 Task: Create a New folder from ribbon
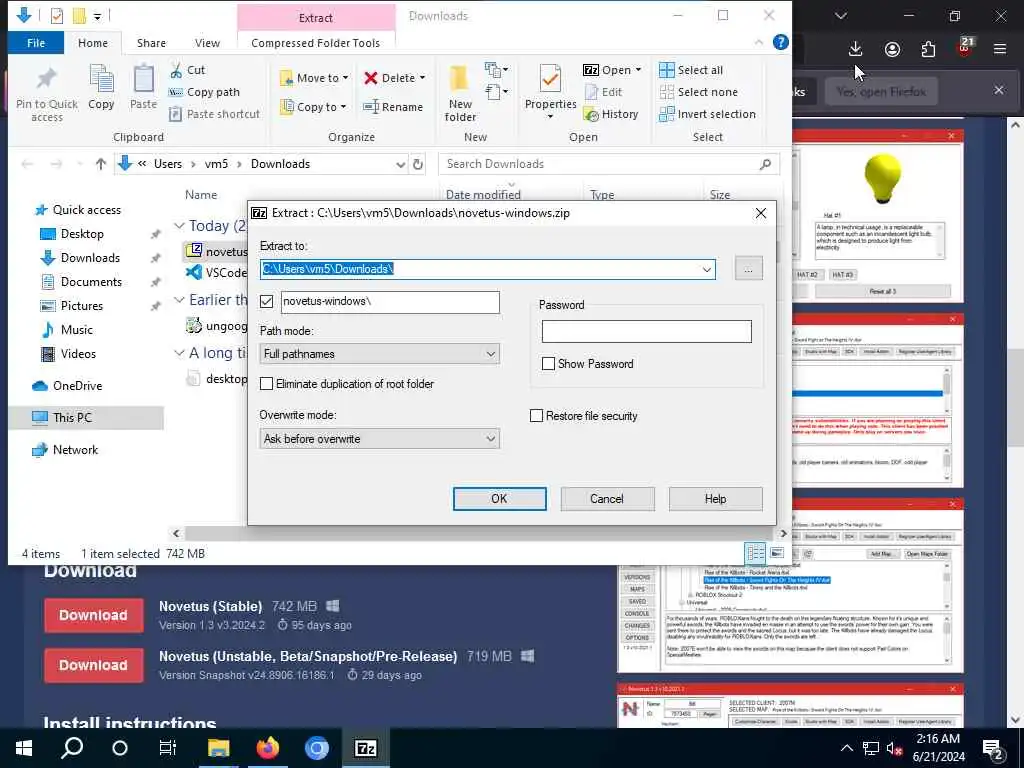460,94
